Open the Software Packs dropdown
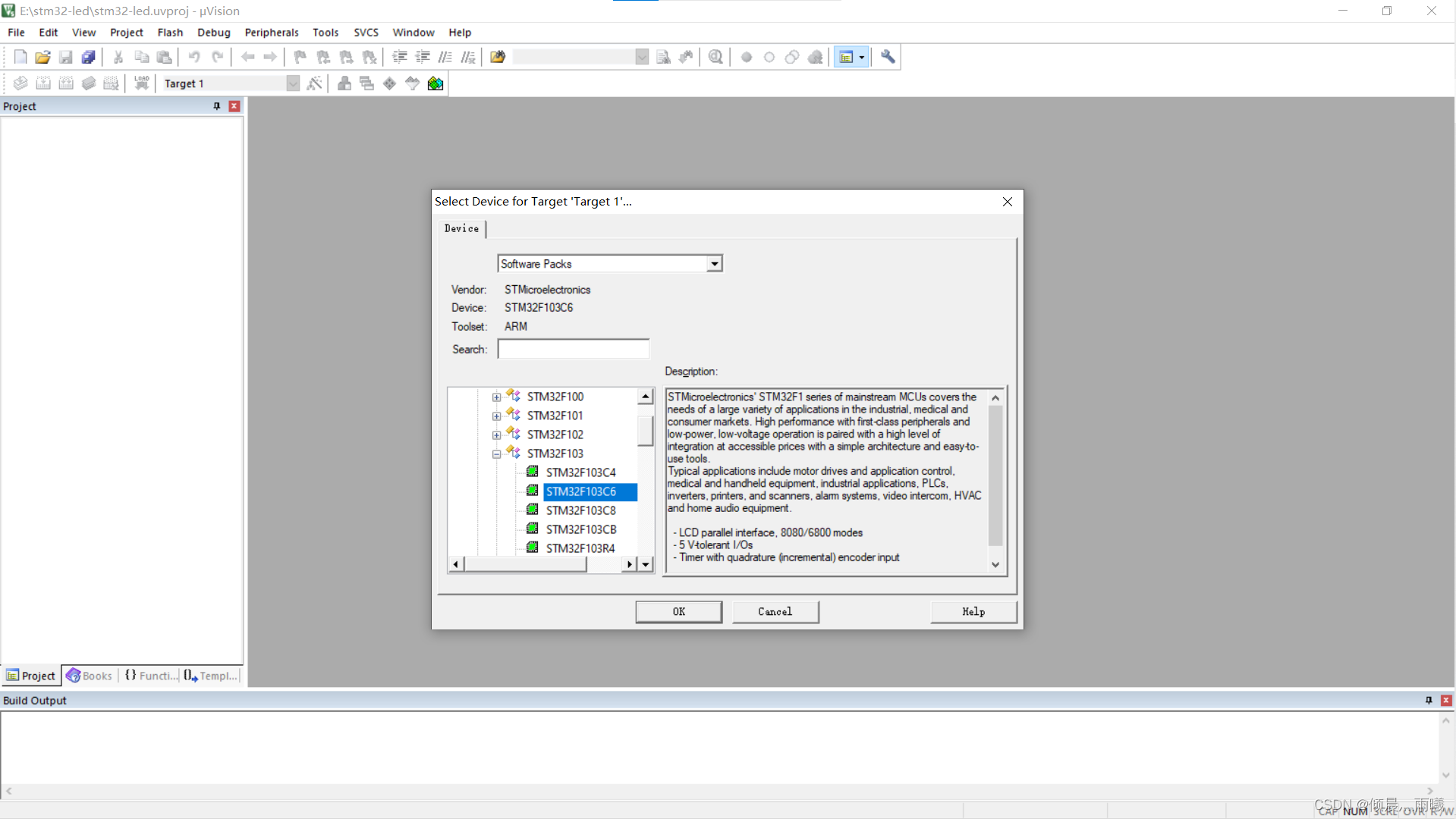1456x819 pixels. pos(714,264)
